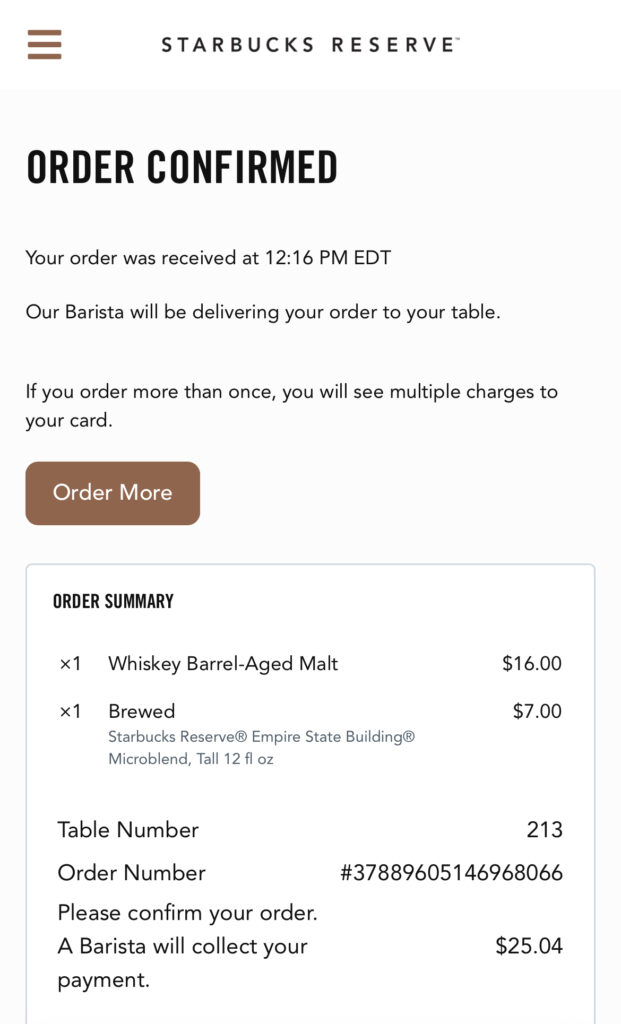621x1024 pixels.
Task: Click the Please confirm your order text
Action: coord(187,912)
